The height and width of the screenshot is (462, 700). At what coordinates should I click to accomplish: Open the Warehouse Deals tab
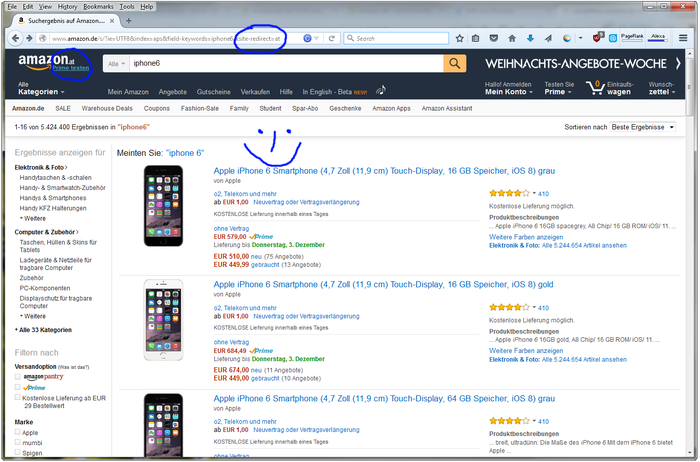click(107, 108)
